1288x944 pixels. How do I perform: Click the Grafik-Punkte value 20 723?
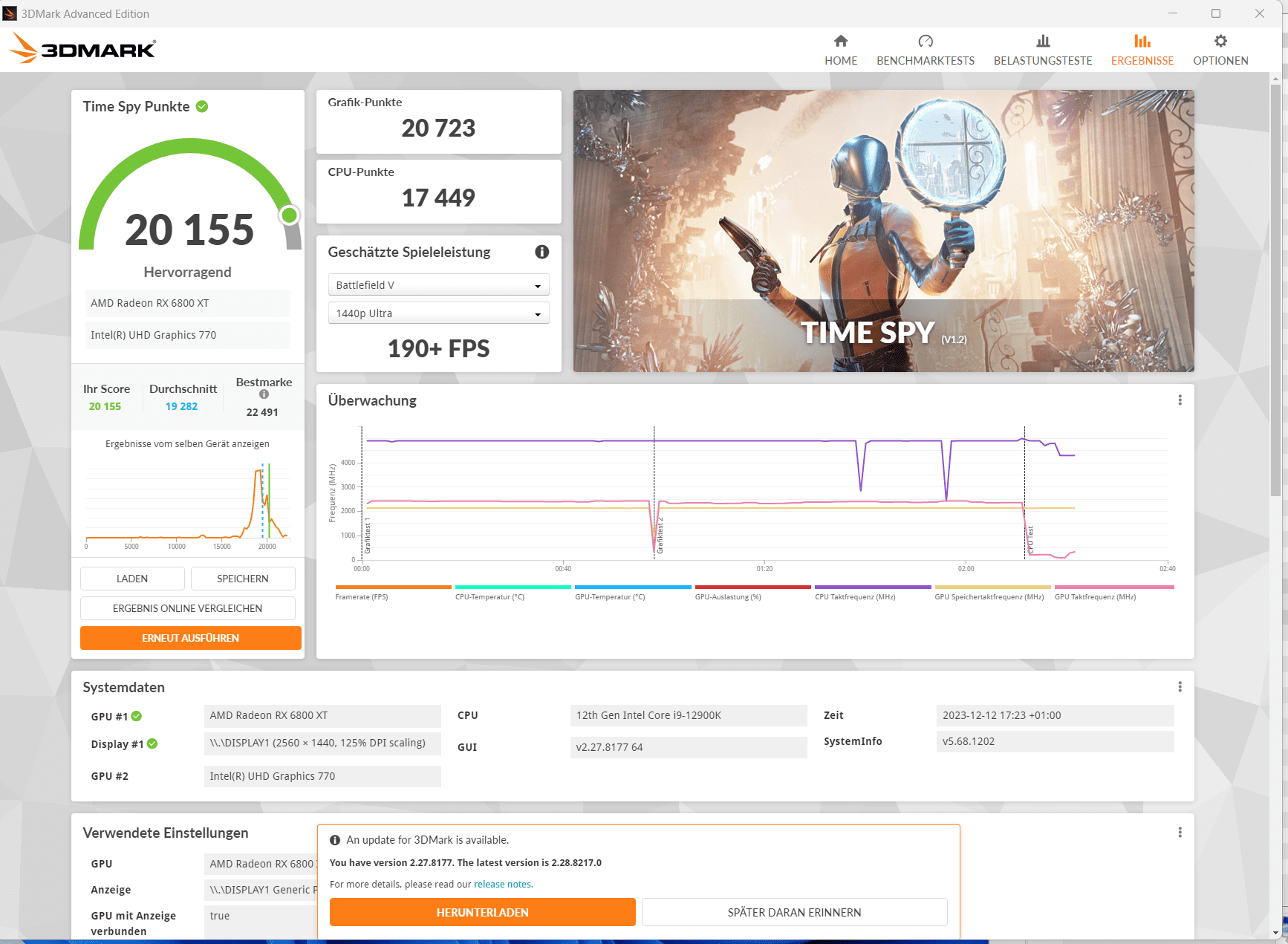(438, 128)
